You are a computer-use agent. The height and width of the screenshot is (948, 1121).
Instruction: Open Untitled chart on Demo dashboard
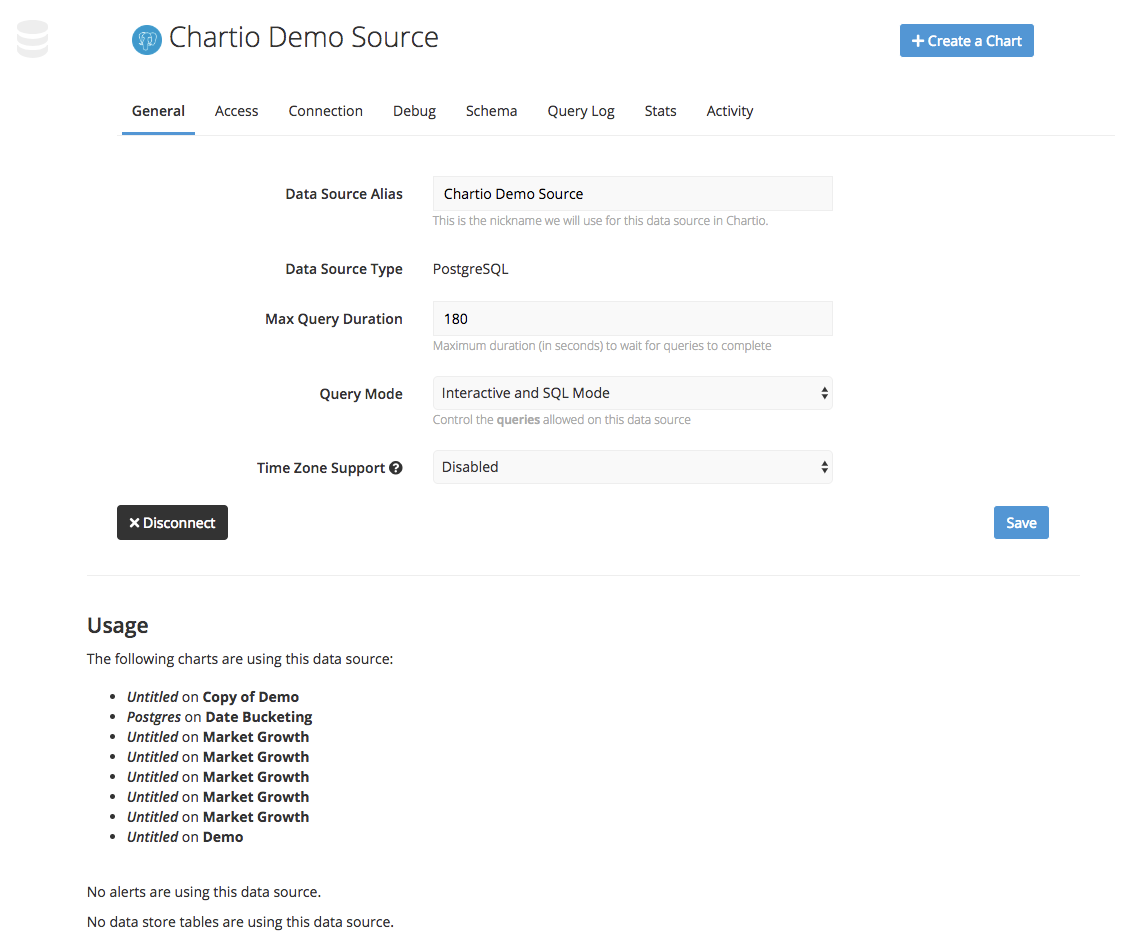[185, 837]
